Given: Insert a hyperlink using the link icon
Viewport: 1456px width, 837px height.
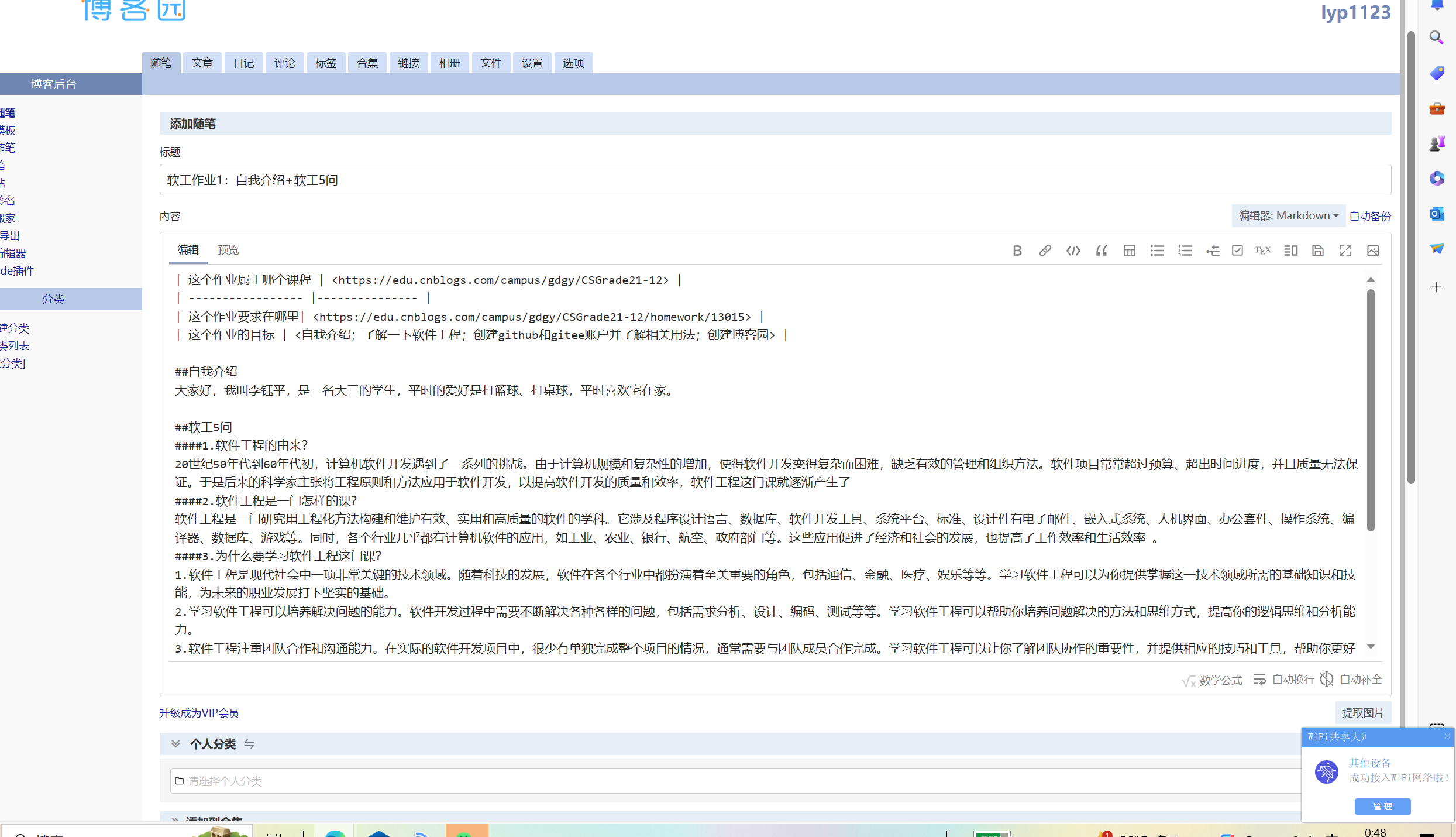Looking at the screenshot, I should (x=1045, y=251).
